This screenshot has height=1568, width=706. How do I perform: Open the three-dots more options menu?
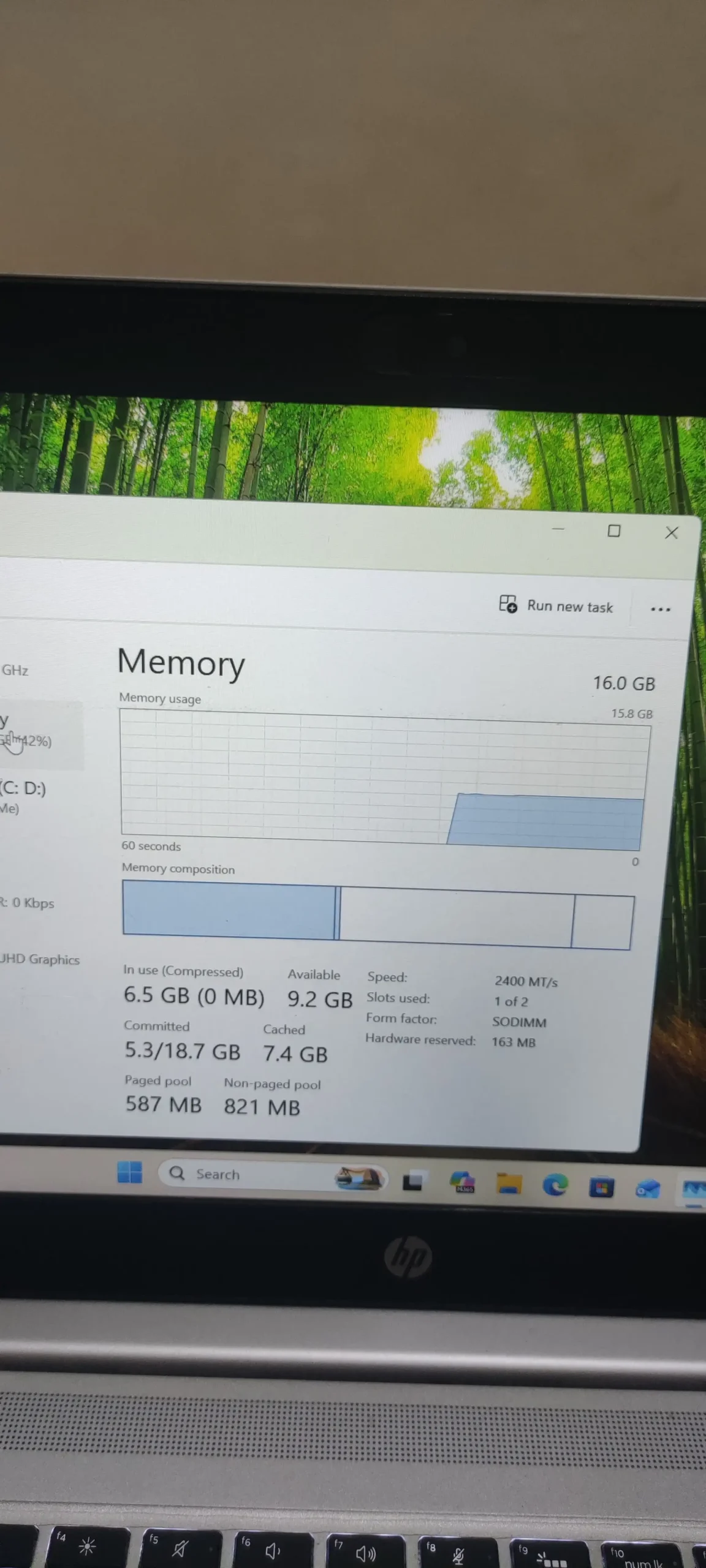tap(660, 609)
